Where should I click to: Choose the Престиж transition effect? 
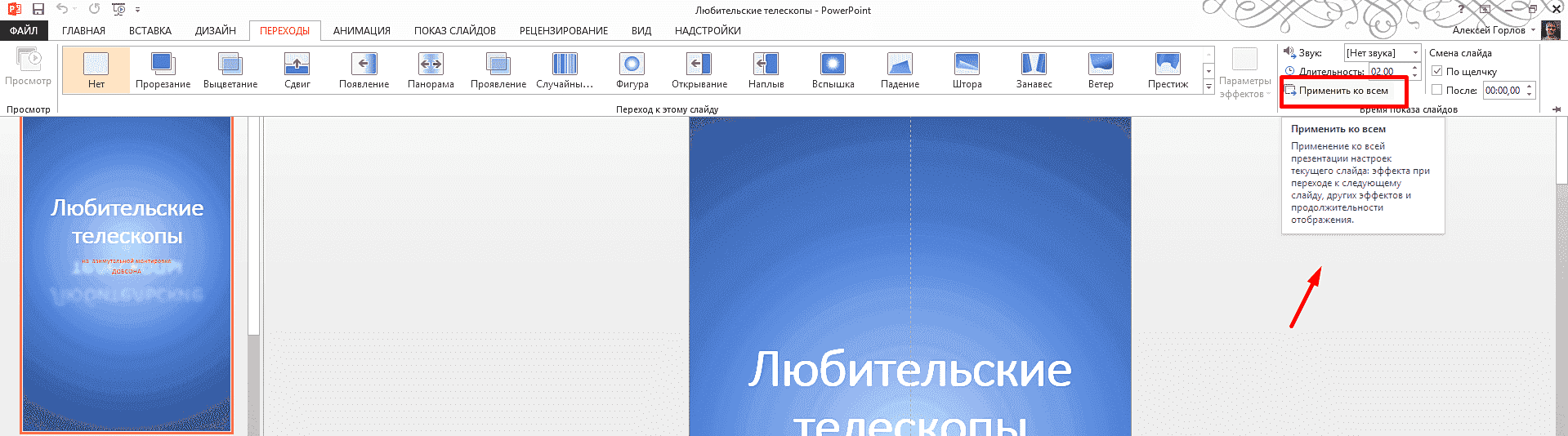1168,69
